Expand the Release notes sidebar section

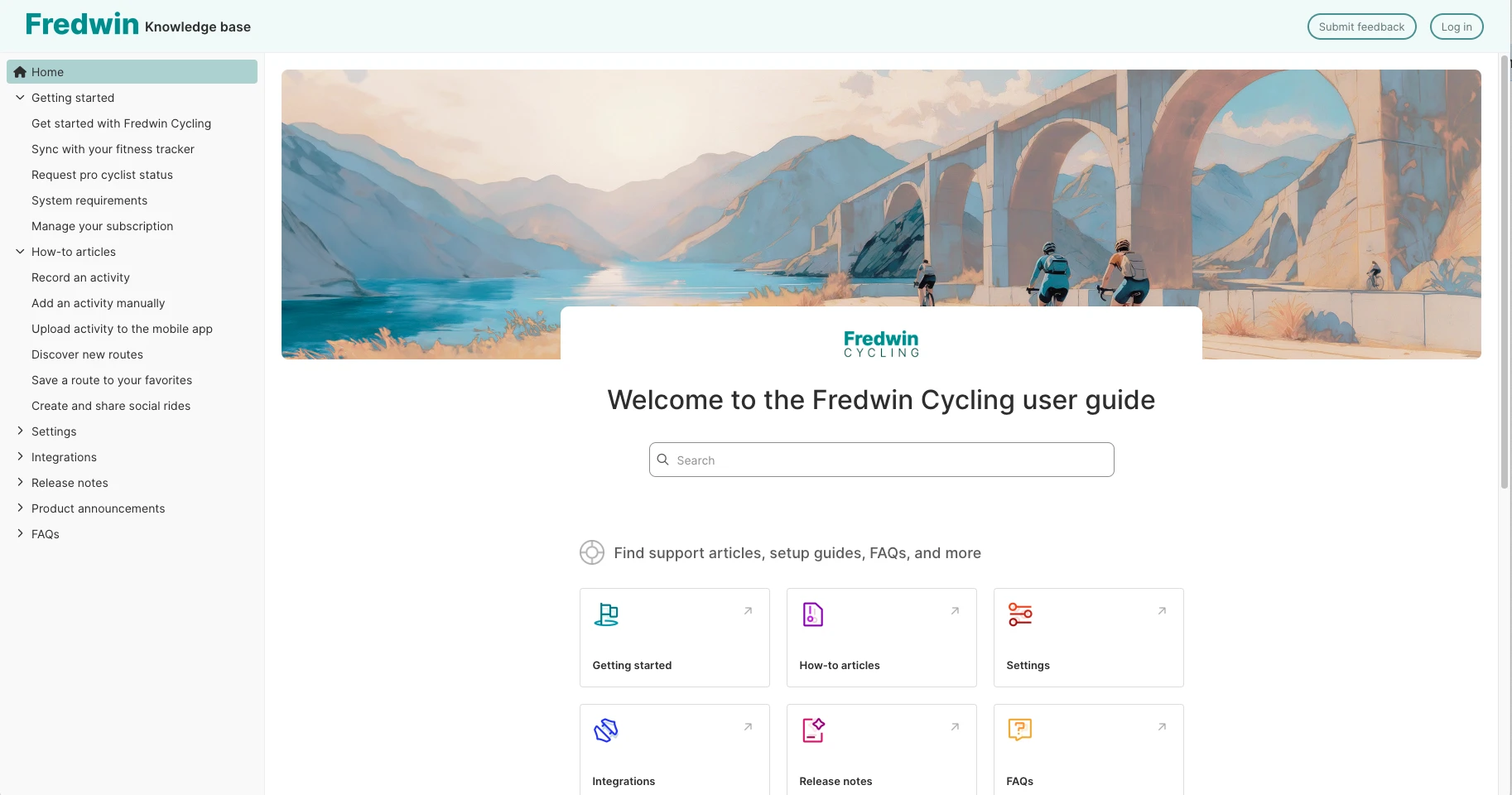point(20,482)
